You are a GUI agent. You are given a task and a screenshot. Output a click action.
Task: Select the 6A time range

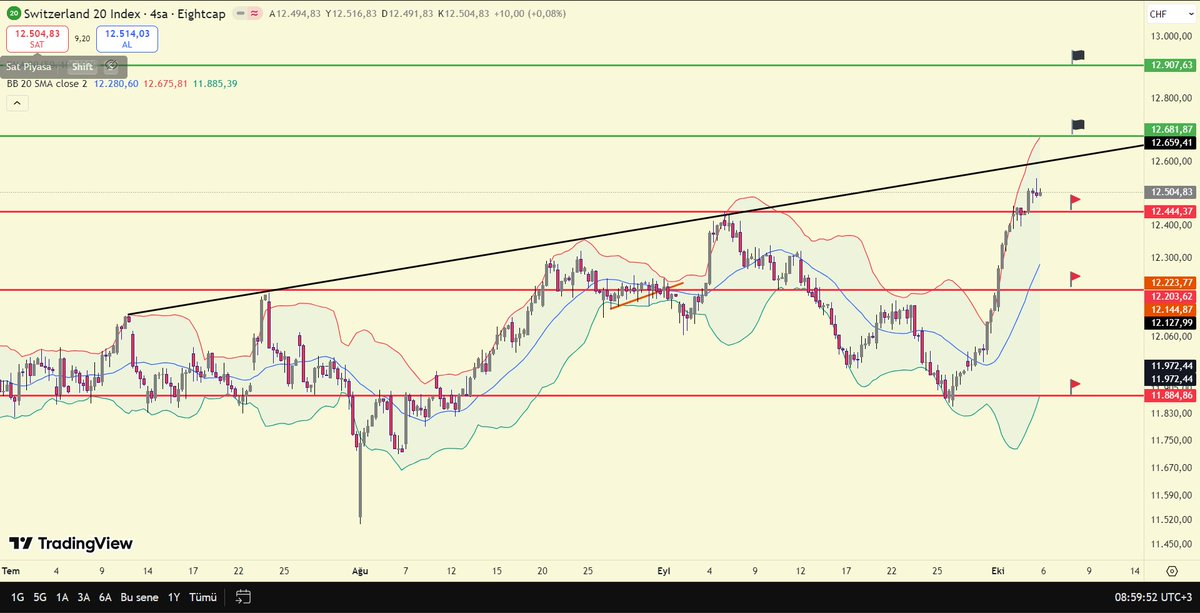point(106,597)
